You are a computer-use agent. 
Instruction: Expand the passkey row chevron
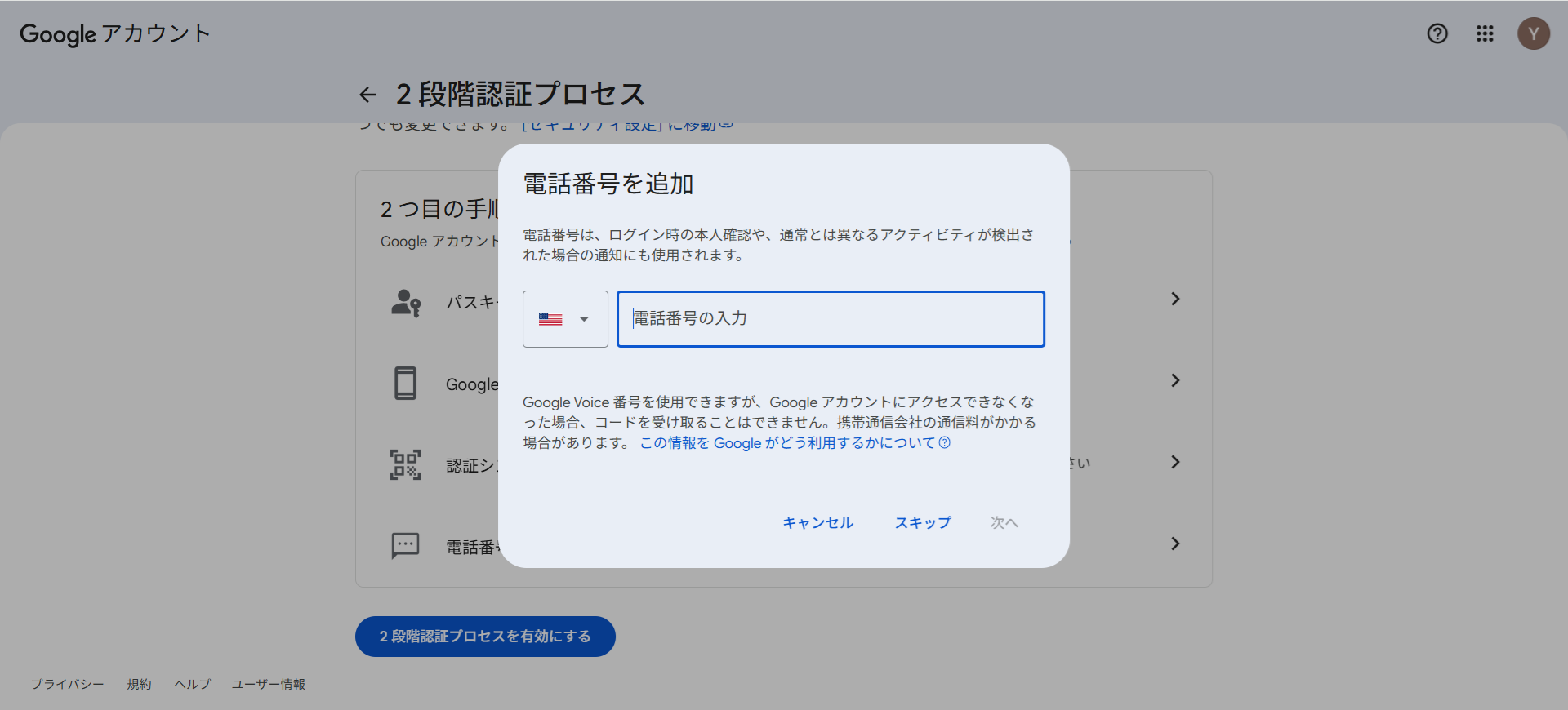tap(1175, 299)
